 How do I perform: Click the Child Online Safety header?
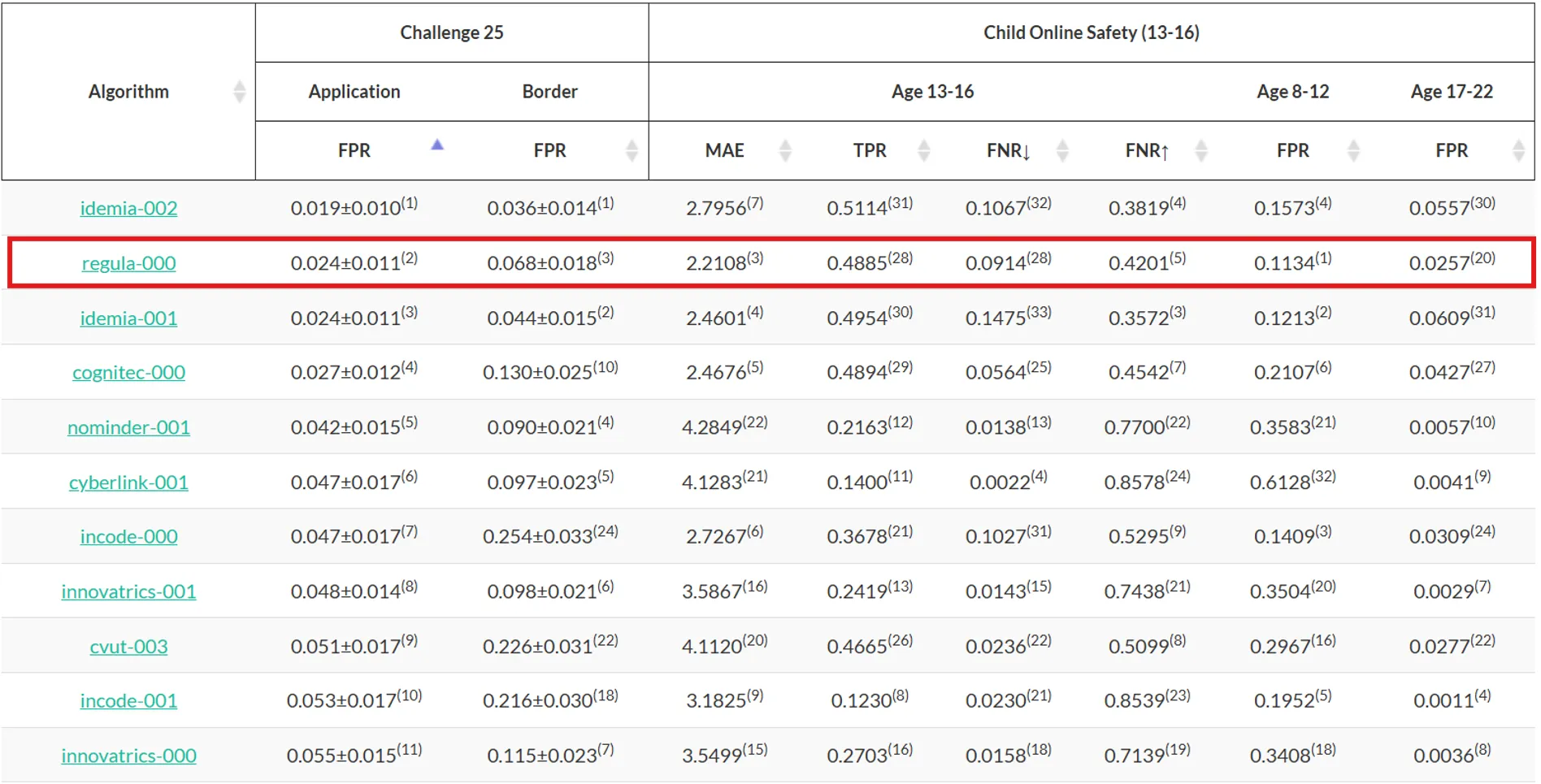pos(1092,32)
